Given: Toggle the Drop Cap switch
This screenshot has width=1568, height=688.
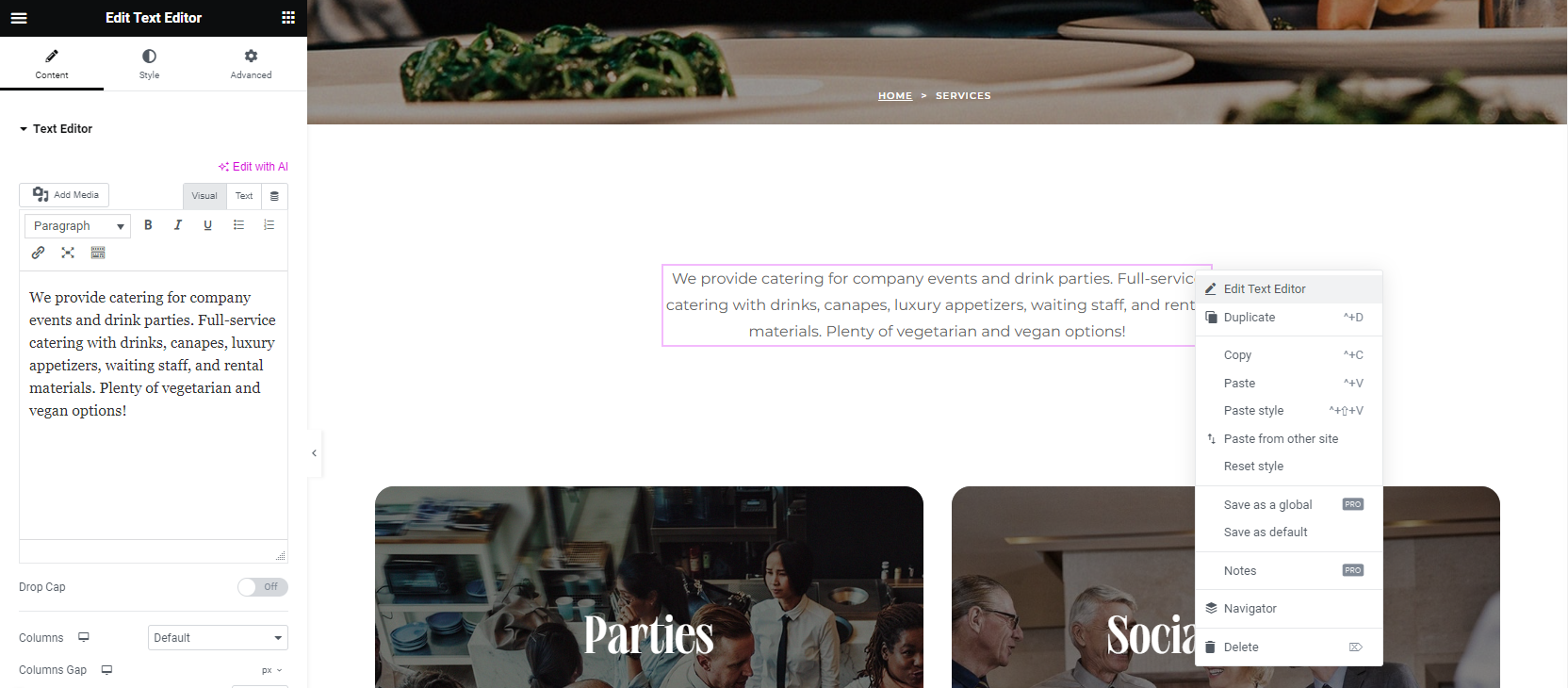Looking at the screenshot, I should [x=263, y=587].
